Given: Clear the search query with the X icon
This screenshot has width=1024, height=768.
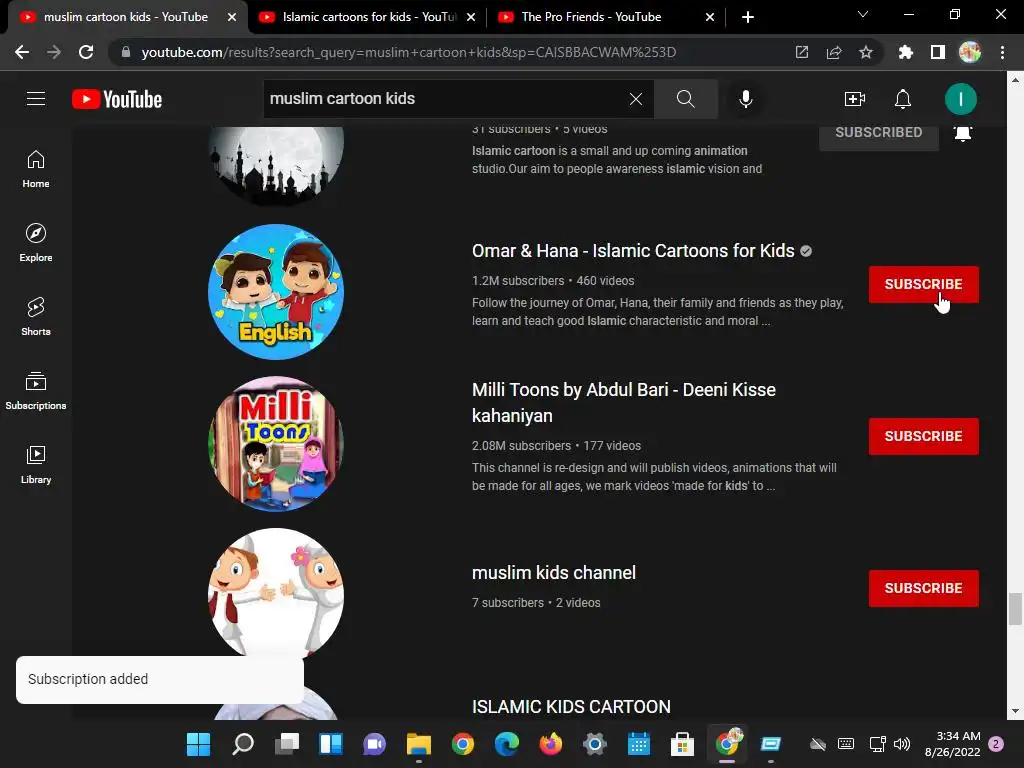Looking at the screenshot, I should pos(635,99).
